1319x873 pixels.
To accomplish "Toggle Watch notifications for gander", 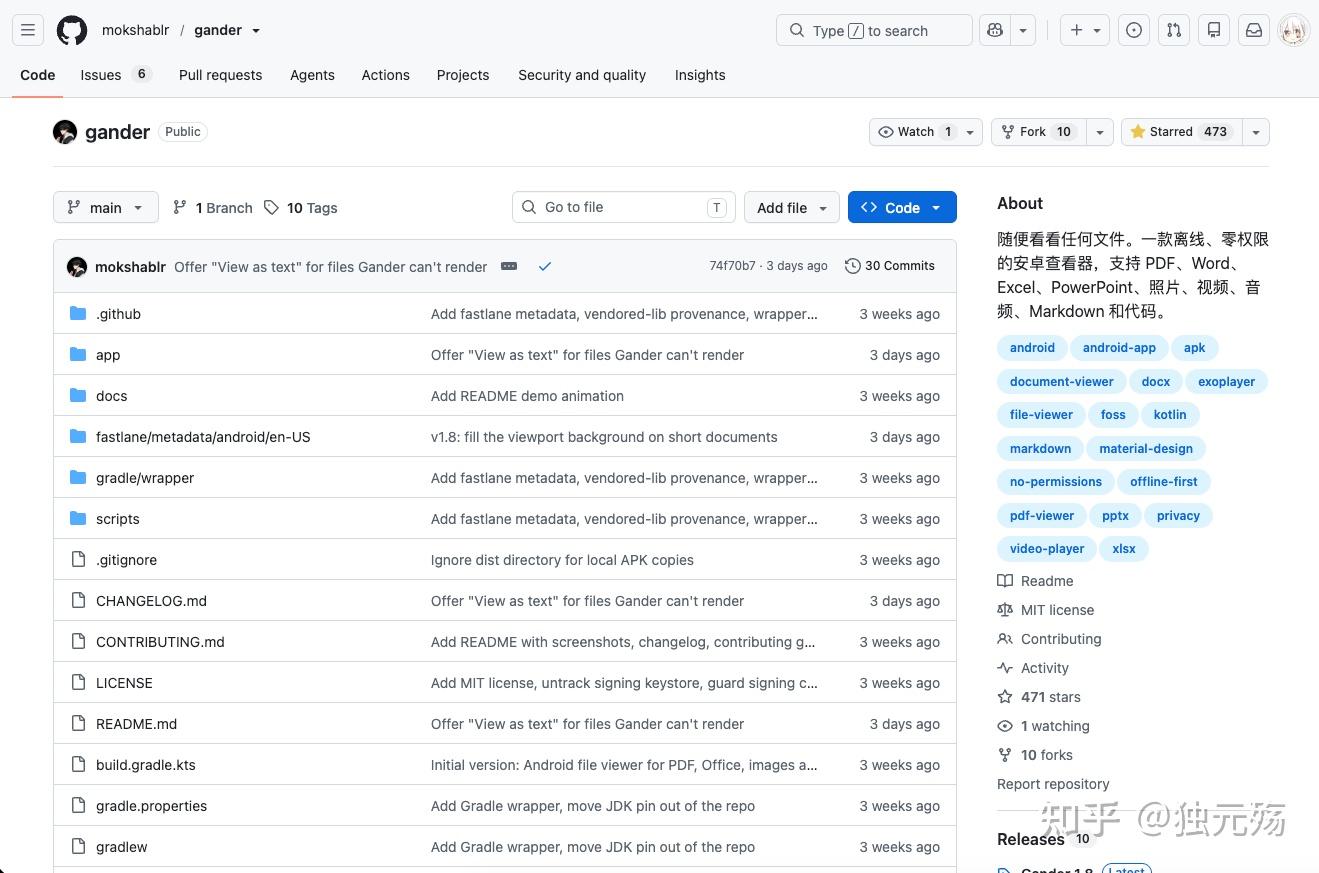I will (926, 132).
